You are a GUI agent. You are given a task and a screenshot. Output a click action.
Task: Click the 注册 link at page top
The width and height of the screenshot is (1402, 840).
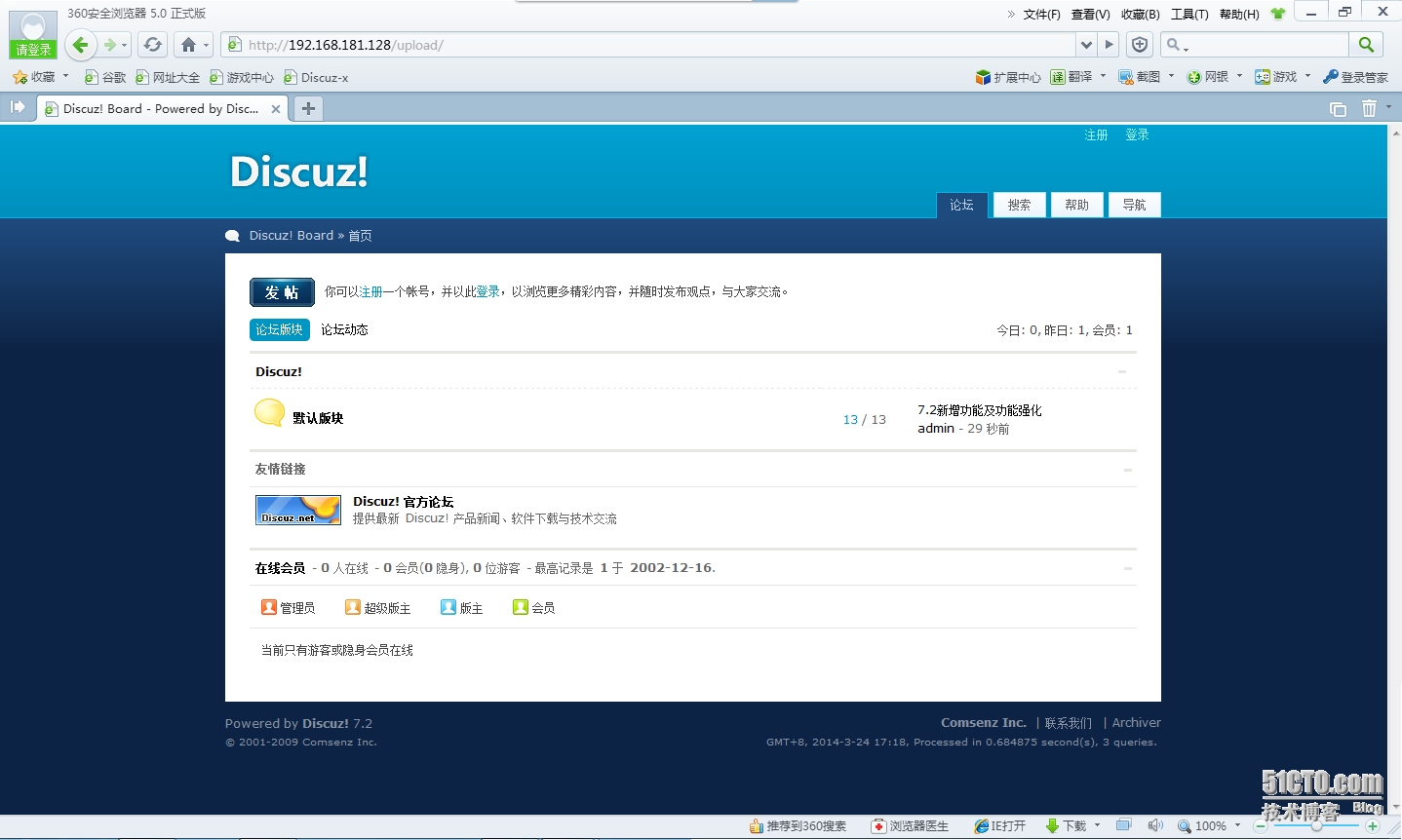[x=1097, y=134]
